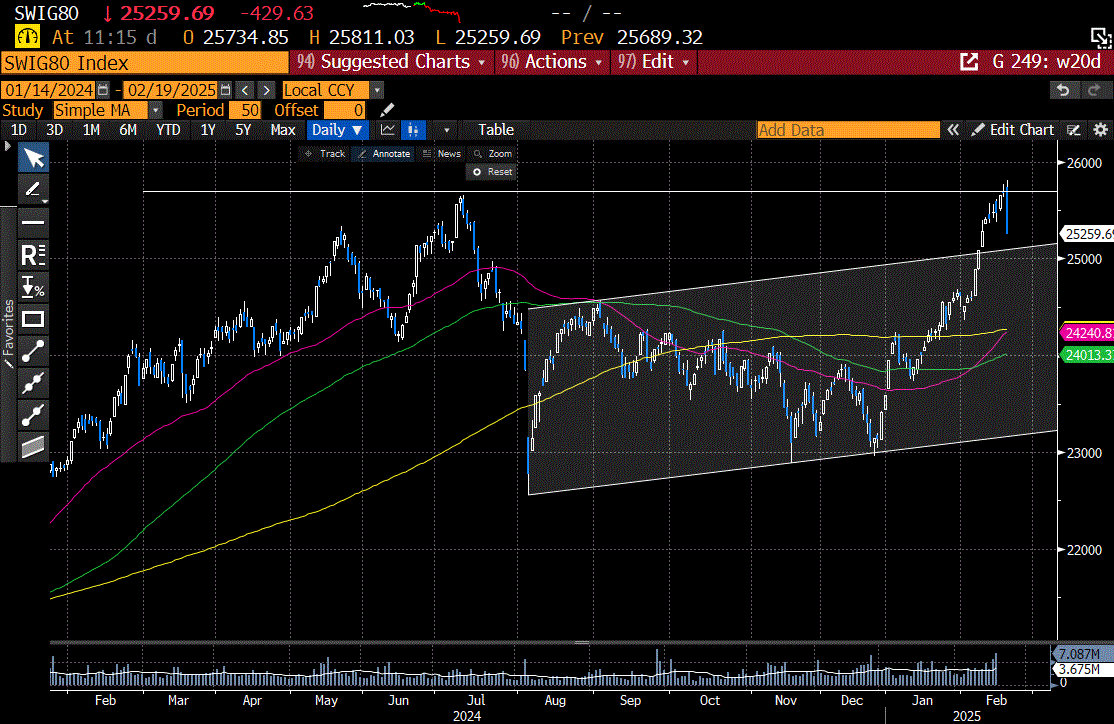Screen dimensions: 1114x724
Task: Click the study edit pencil icon
Action: pos(386,110)
